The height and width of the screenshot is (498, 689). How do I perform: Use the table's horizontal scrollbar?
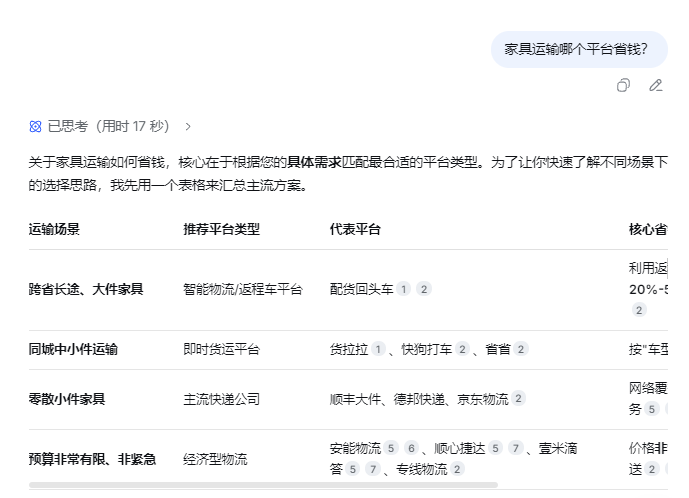tap(263, 485)
